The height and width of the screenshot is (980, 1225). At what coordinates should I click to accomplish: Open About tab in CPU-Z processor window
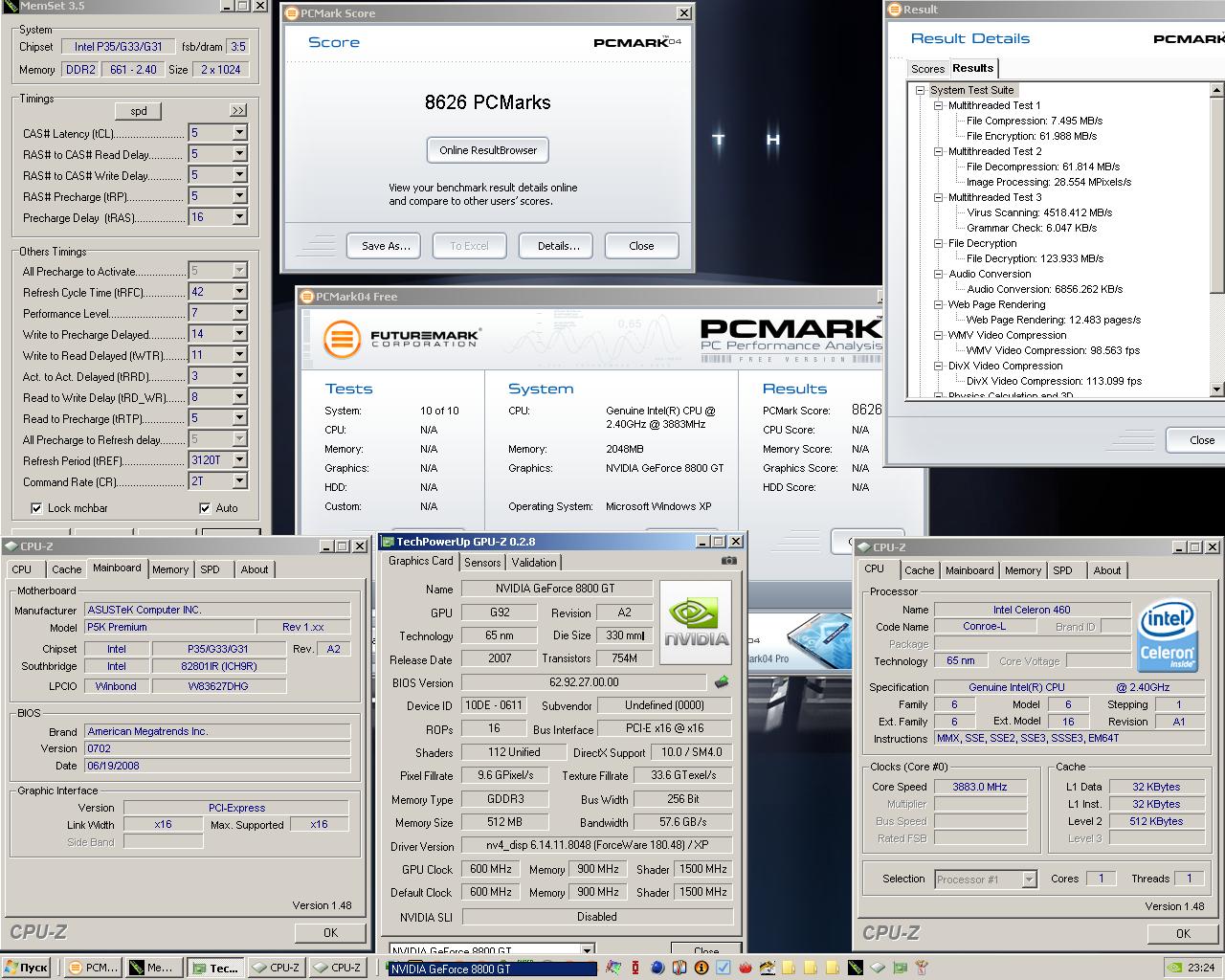(x=1107, y=570)
